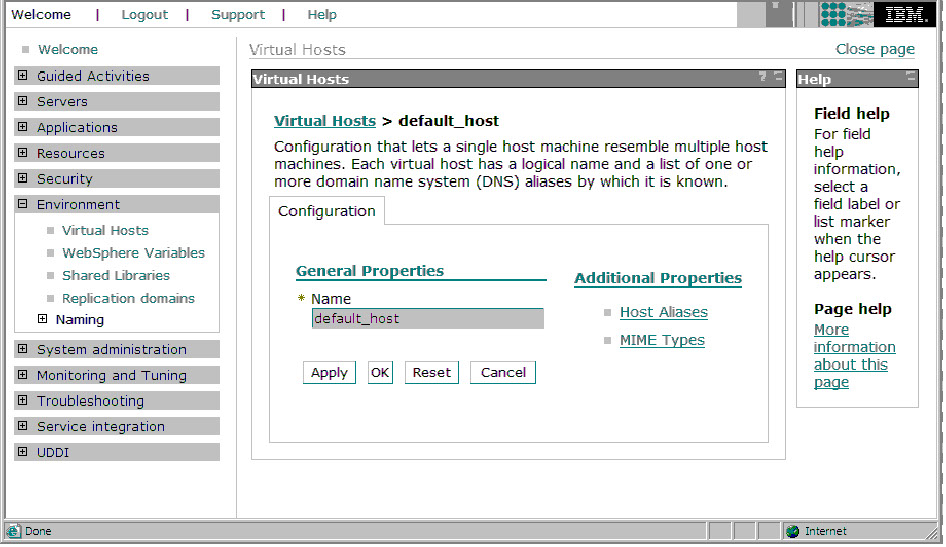Click the OK button

pos(380,373)
